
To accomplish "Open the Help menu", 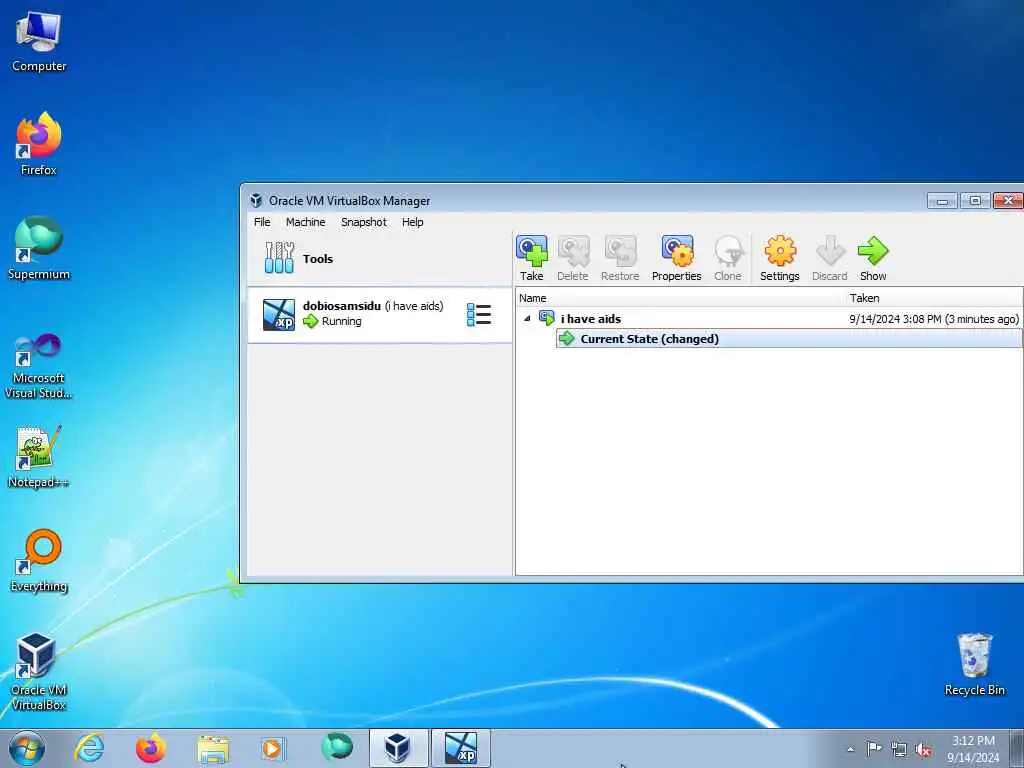I will coord(413,222).
